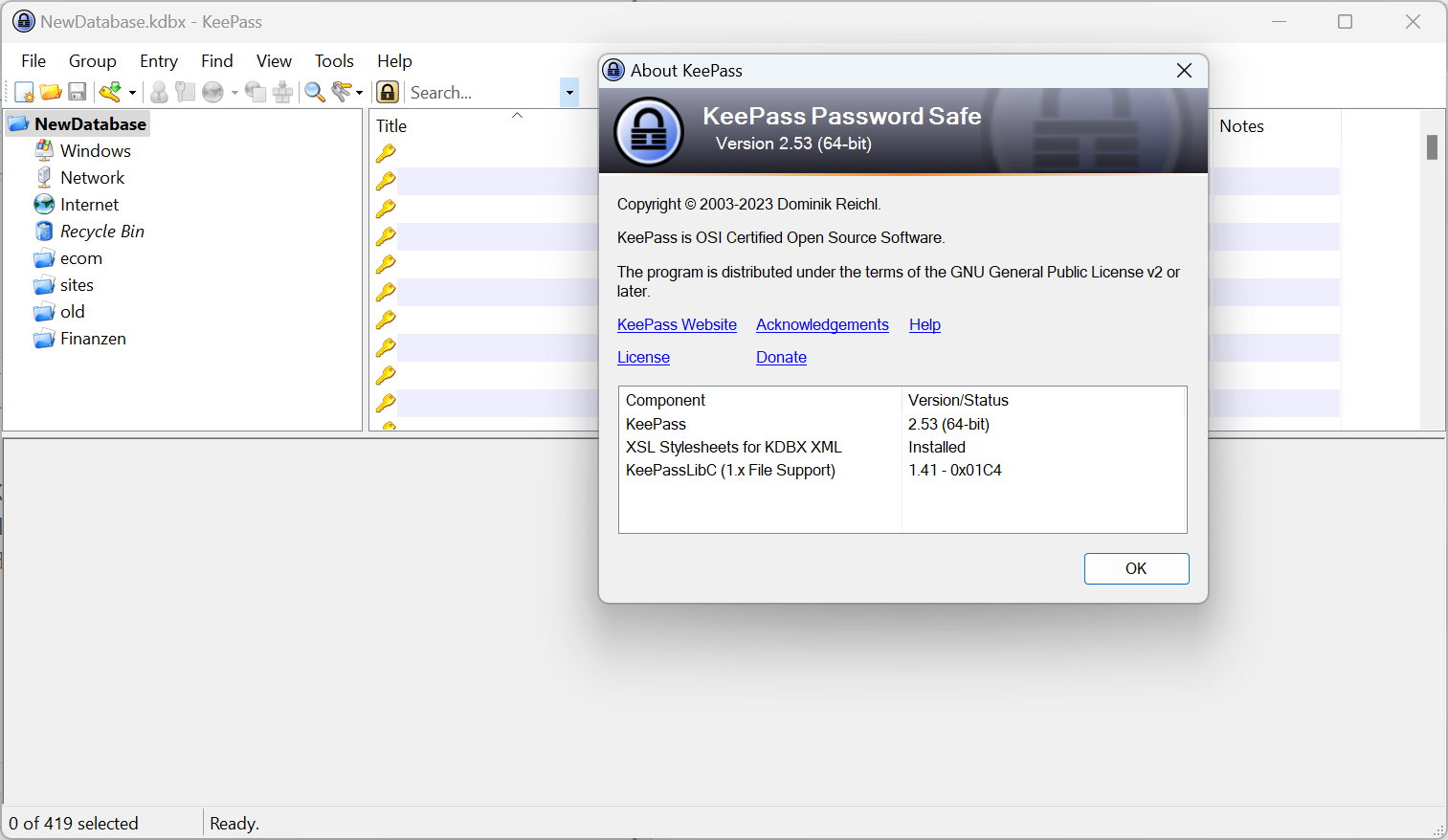Select KeePassLibC (1.x File Support) row

pos(902,470)
